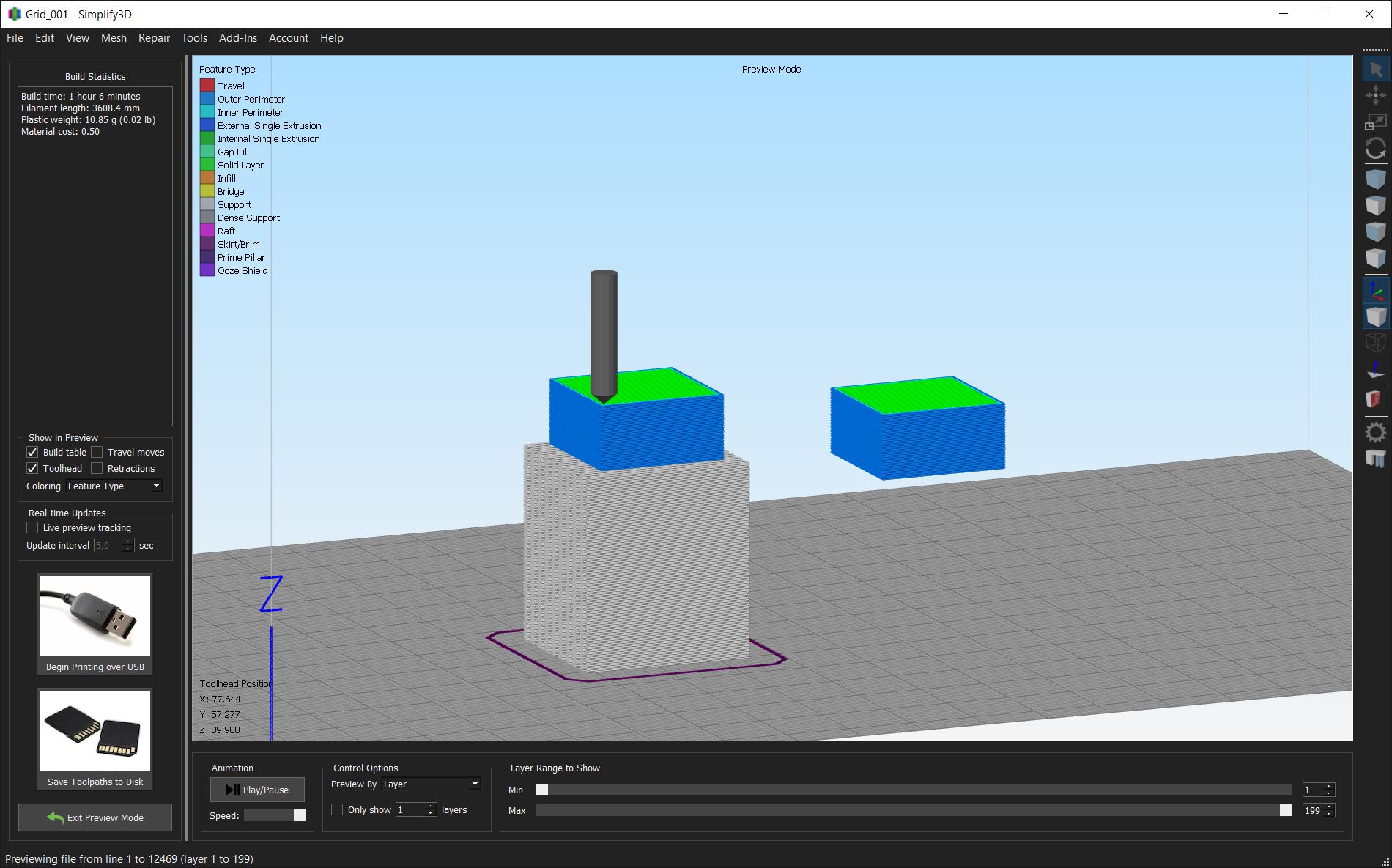
Task: Open the Edit menu
Action: coord(45,38)
